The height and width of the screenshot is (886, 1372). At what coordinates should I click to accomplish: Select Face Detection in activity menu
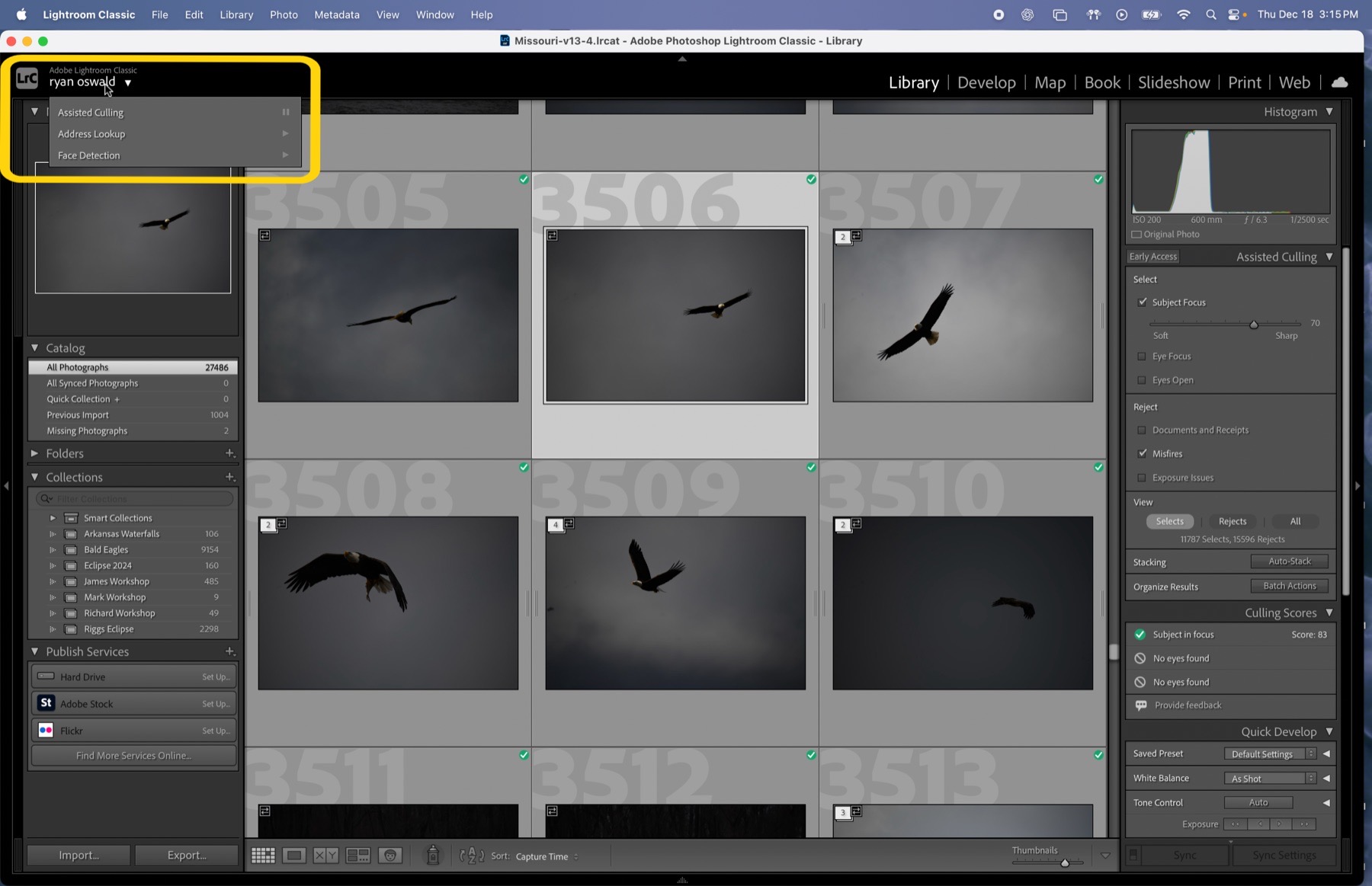175,155
